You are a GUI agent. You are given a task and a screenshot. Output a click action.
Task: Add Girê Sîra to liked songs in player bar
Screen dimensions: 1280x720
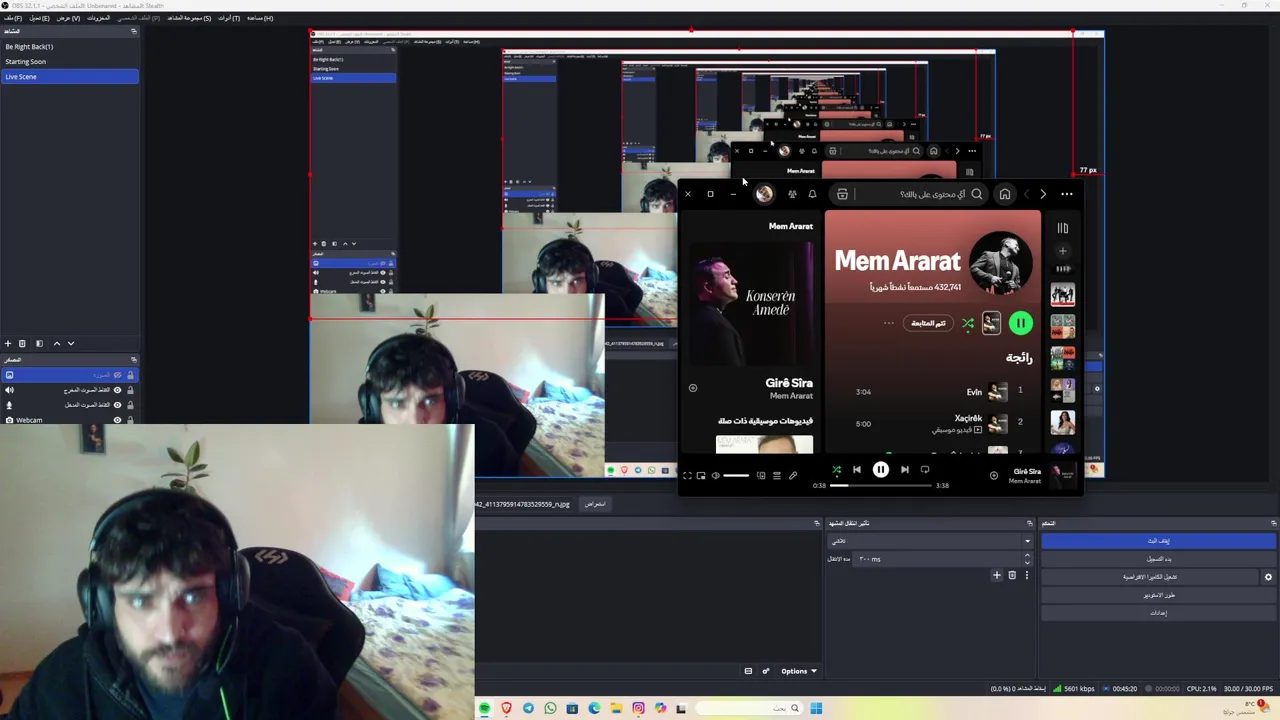[x=993, y=476]
